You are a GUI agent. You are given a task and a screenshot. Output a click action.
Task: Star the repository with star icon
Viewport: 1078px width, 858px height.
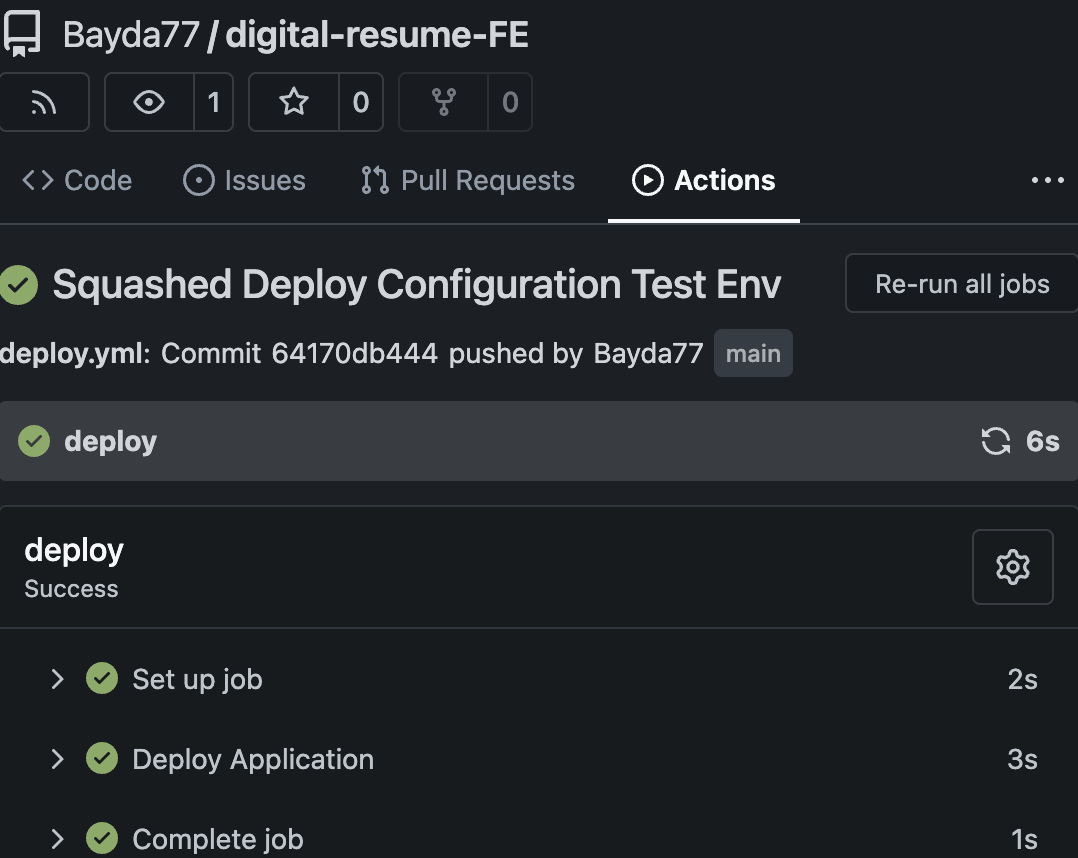[294, 102]
